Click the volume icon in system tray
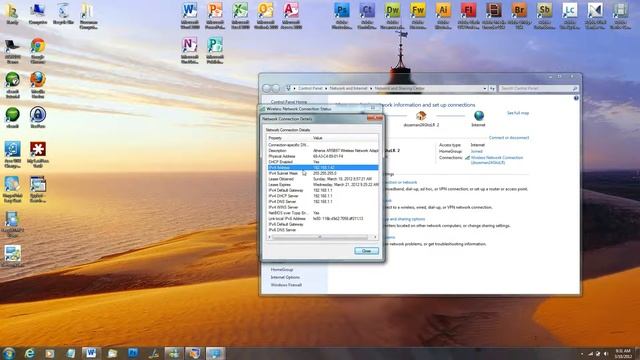640x360 pixels. point(605,353)
